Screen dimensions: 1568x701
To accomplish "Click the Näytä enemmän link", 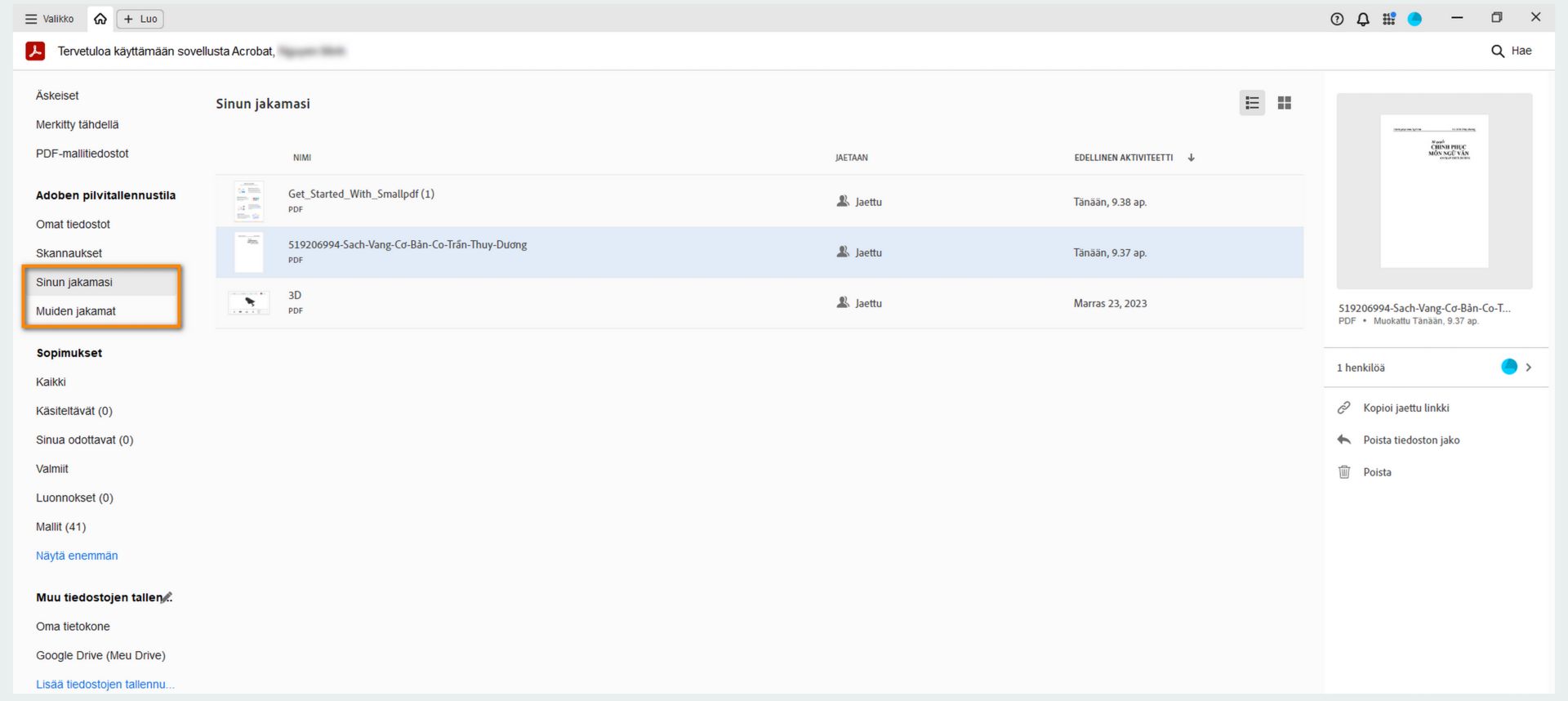I will [77, 556].
